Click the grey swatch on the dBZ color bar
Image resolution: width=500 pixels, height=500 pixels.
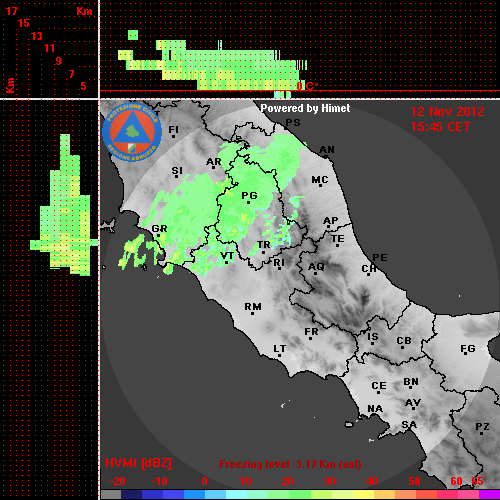point(111,495)
